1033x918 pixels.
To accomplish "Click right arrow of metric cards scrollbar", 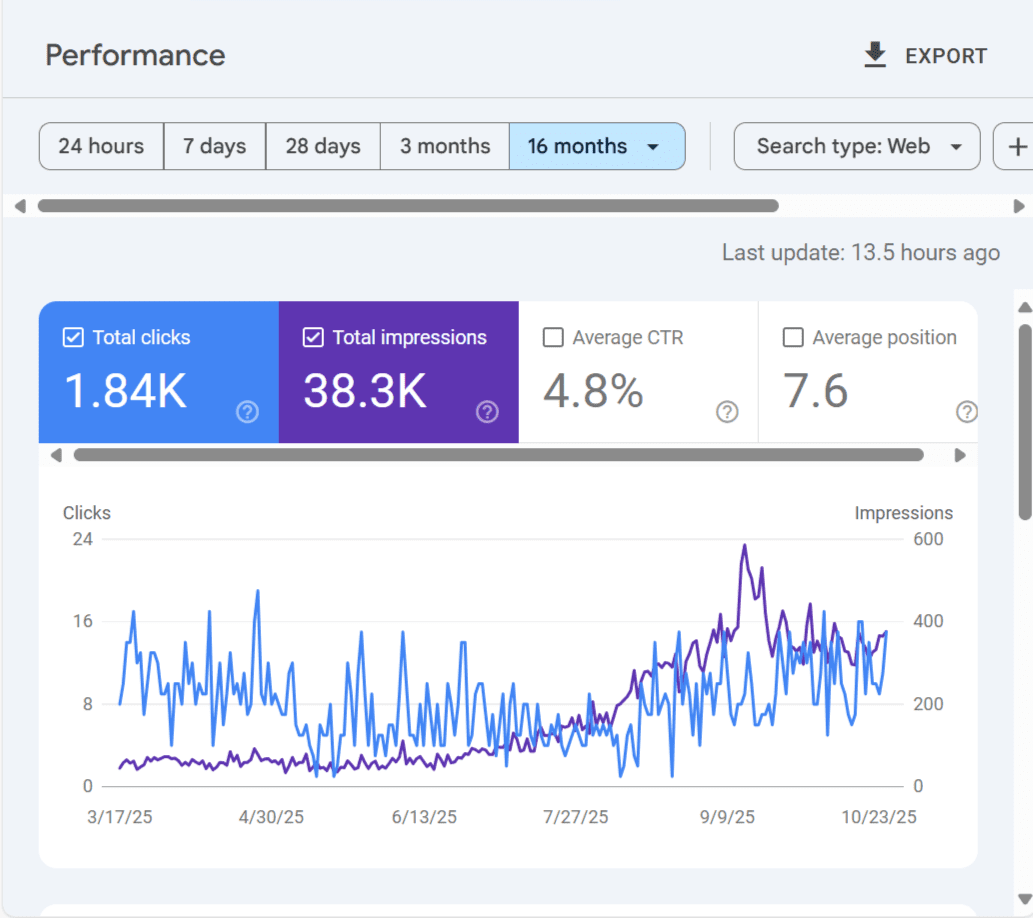I will pos(960,455).
